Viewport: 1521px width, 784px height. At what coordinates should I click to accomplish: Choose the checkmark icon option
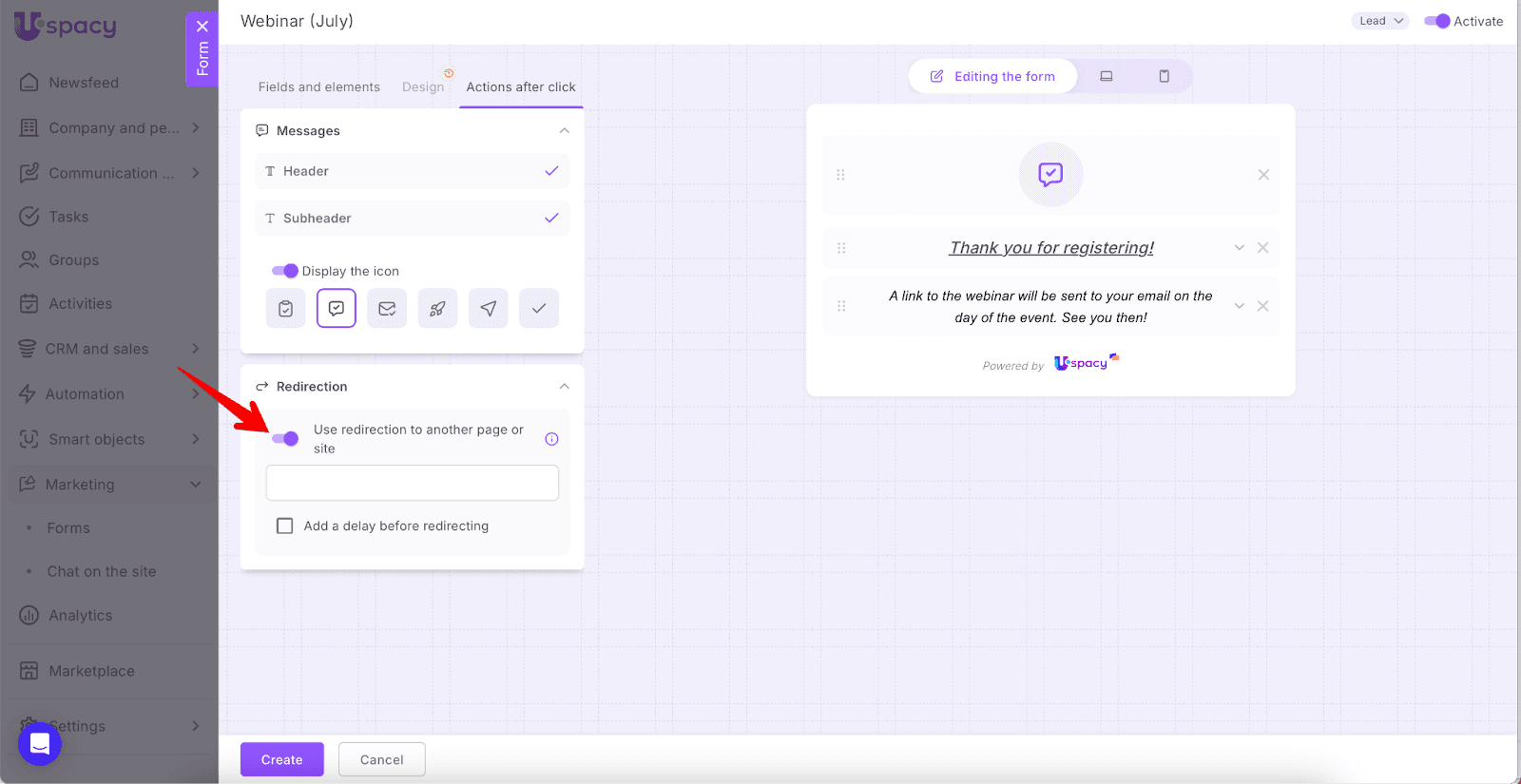(x=539, y=309)
